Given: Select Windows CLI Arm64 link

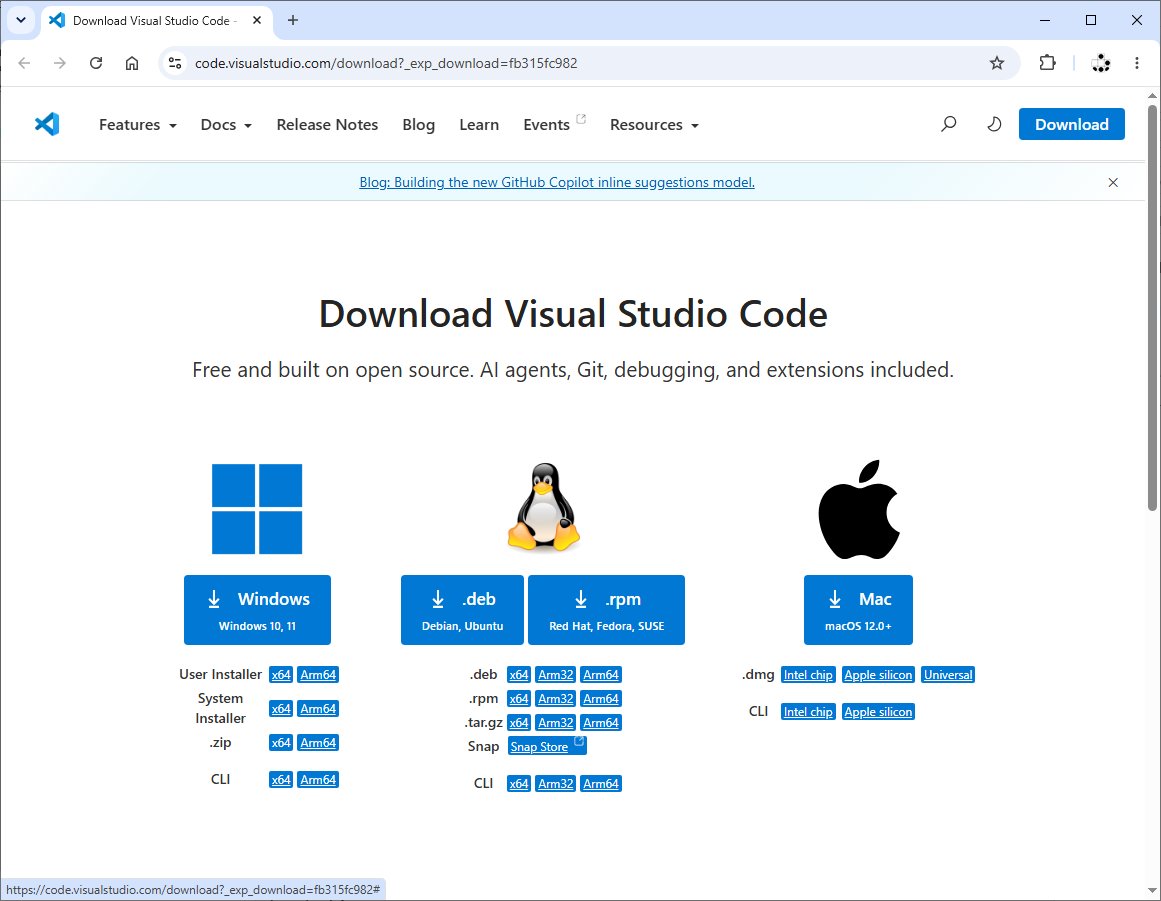Looking at the screenshot, I should [318, 780].
